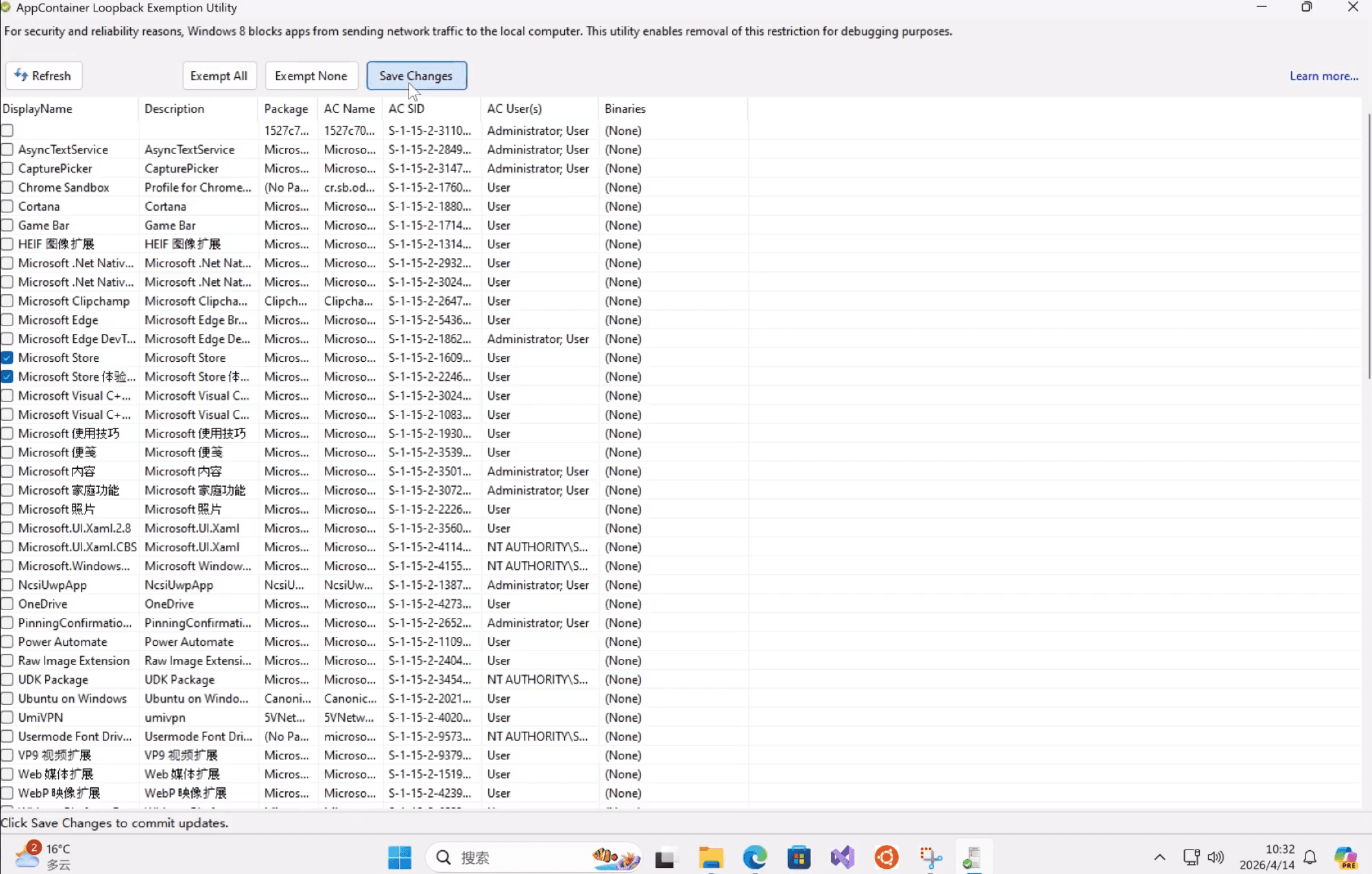Image resolution: width=1372 pixels, height=874 pixels.
Task: Check the Ubuntu on Windows checkbox
Action: click(x=7, y=698)
